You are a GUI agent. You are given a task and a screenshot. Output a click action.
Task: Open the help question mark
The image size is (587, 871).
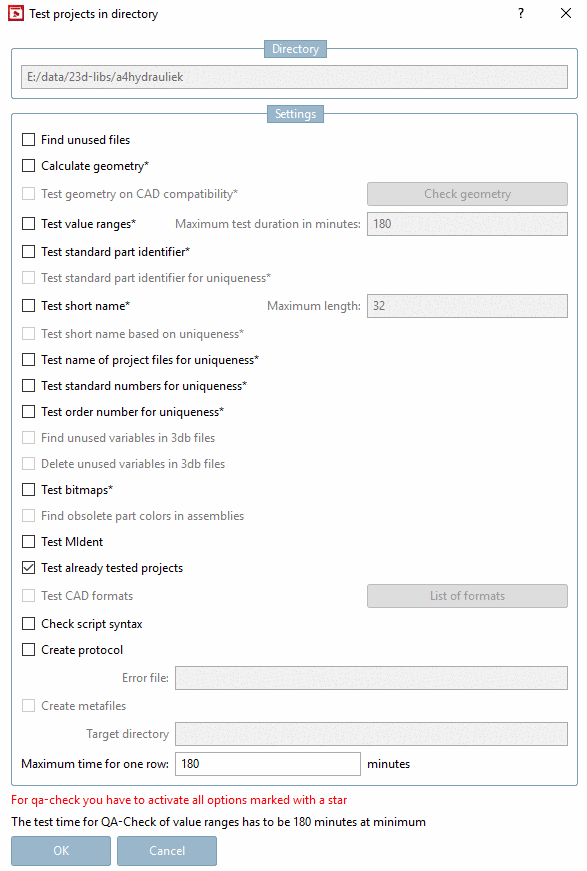click(519, 14)
